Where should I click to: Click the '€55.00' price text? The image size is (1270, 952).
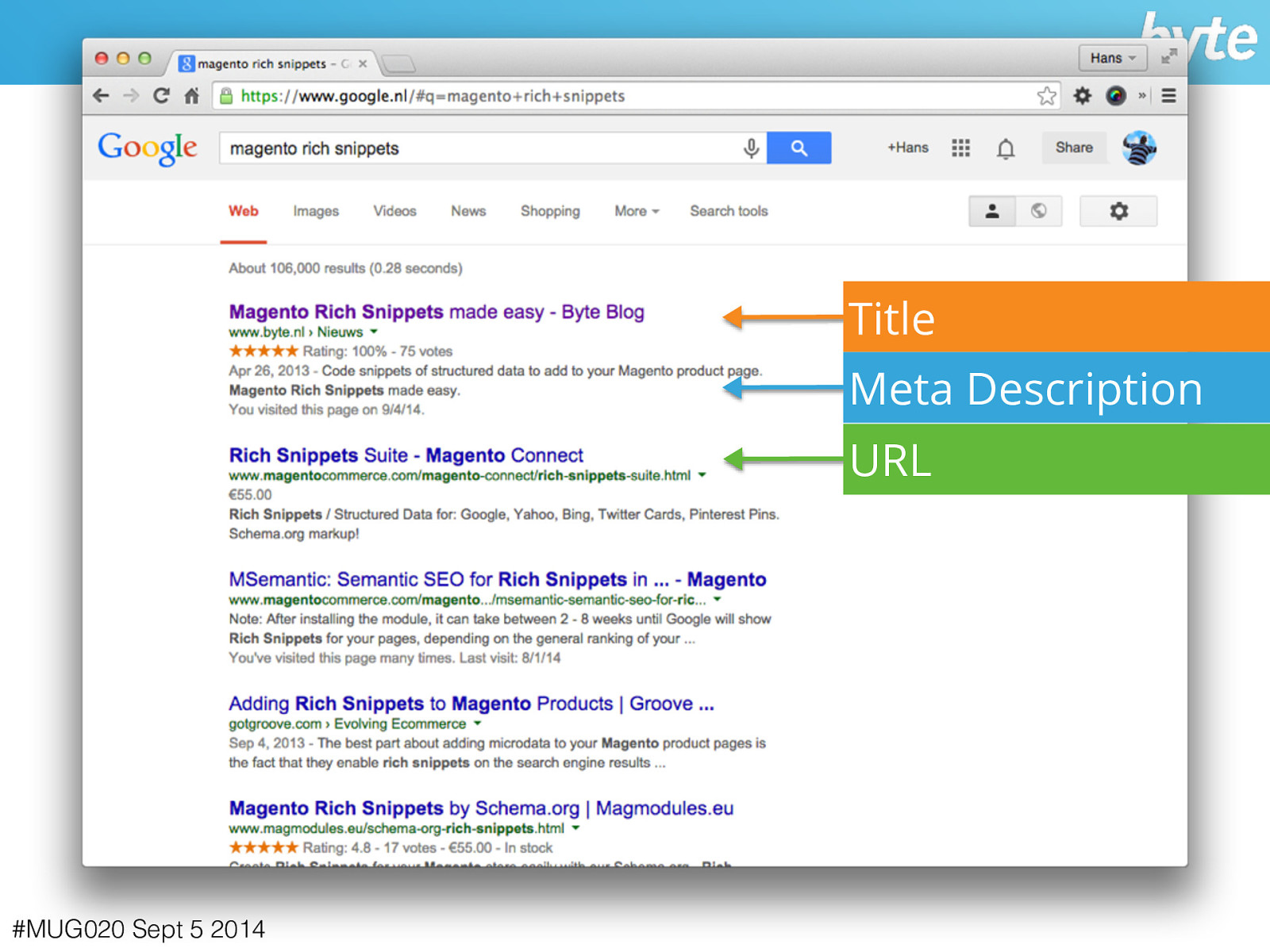pos(250,494)
